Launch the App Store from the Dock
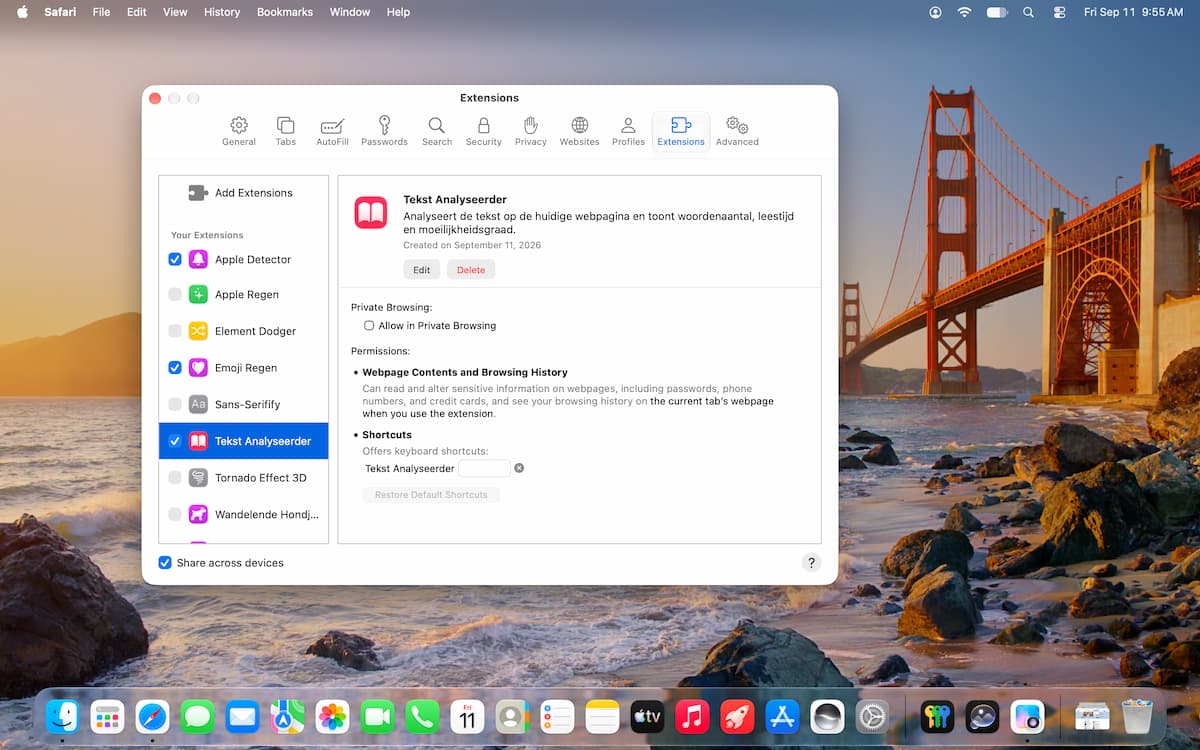Viewport: 1200px width, 750px height. 782,716
